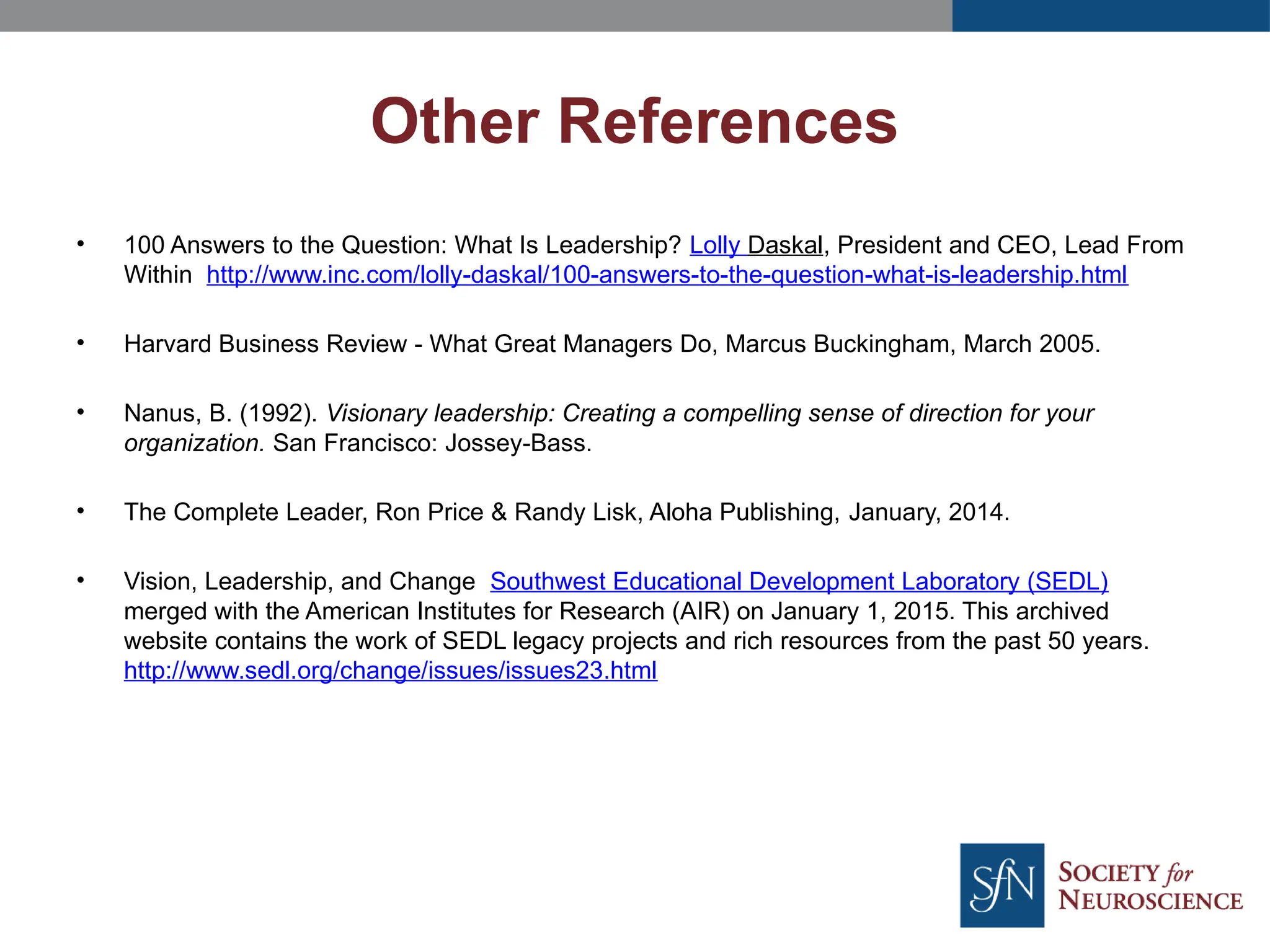Follow the Southwest Educational Development Laboratory (SEDL) link
Viewport: 1270px width, 952px height.
click(x=799, y=581)
